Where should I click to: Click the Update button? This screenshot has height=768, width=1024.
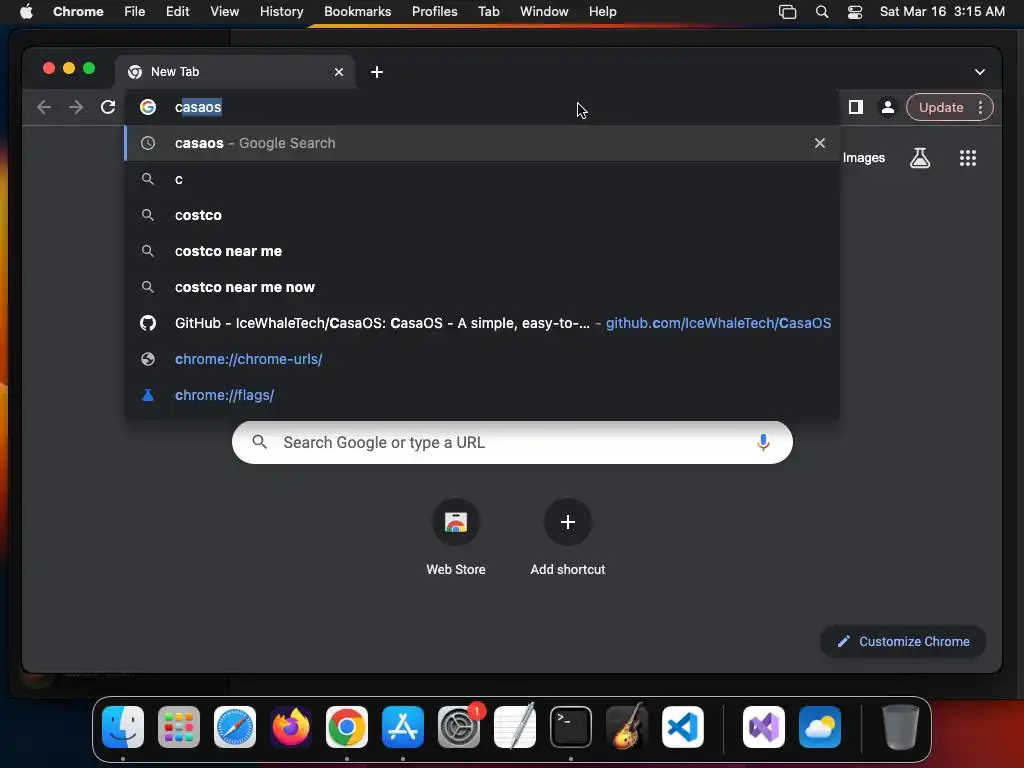tap(941, 107)
